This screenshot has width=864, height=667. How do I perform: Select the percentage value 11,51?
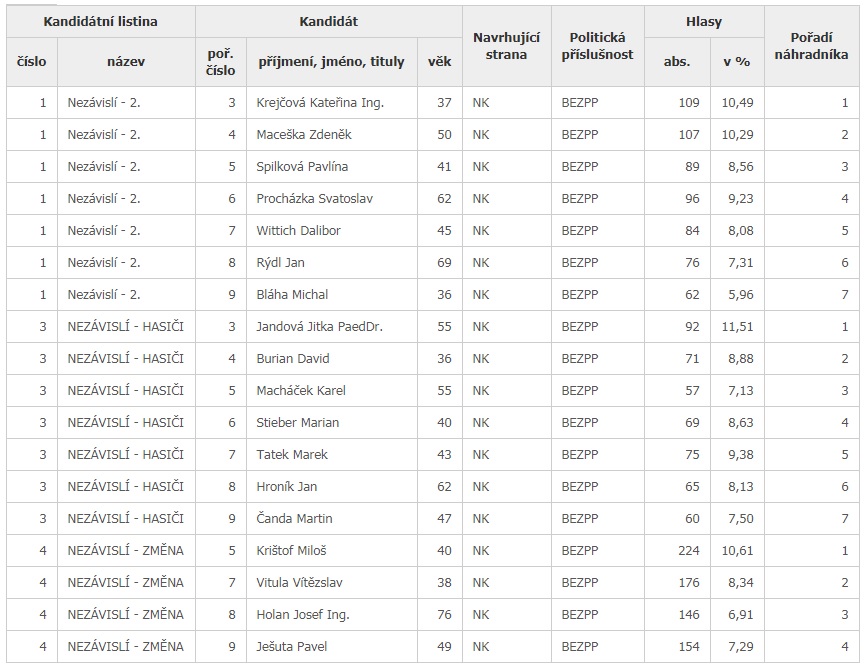(x=737, y=326)
